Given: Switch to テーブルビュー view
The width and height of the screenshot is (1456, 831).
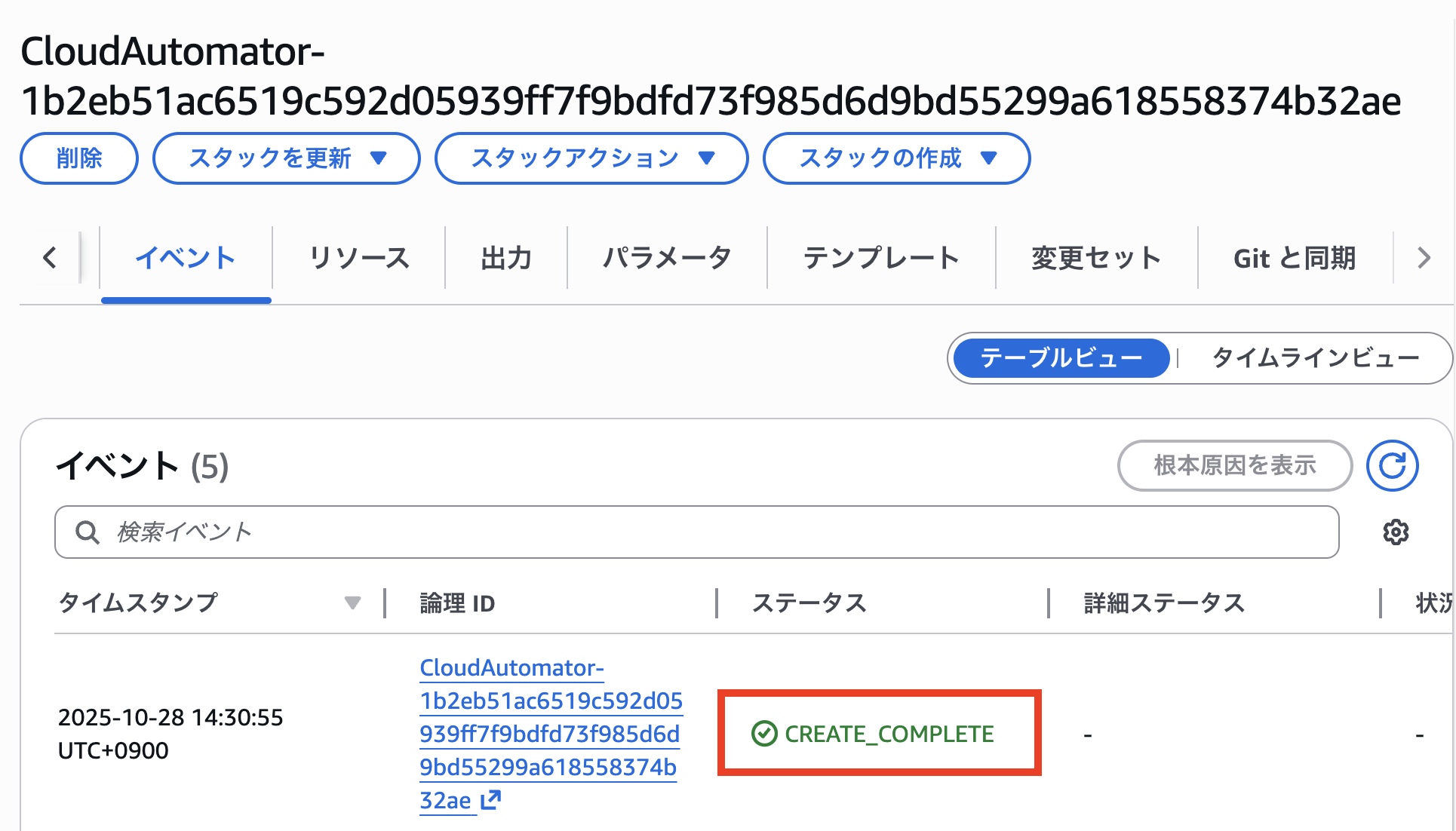Looking at the screenshot, I should click(x=1061, y=358).
